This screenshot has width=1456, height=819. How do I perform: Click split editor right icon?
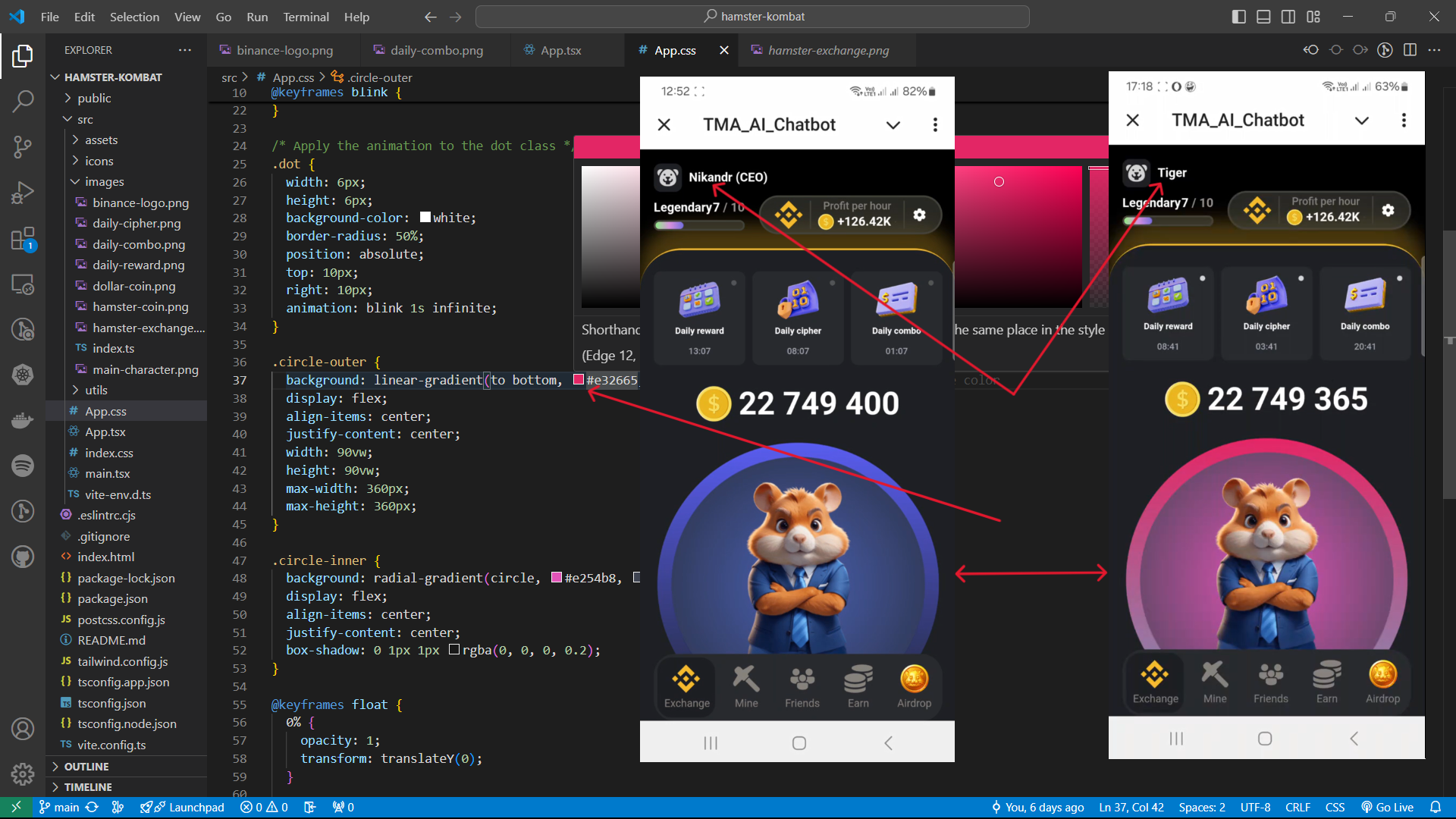pyautogui.click(x=1410, y=50)
